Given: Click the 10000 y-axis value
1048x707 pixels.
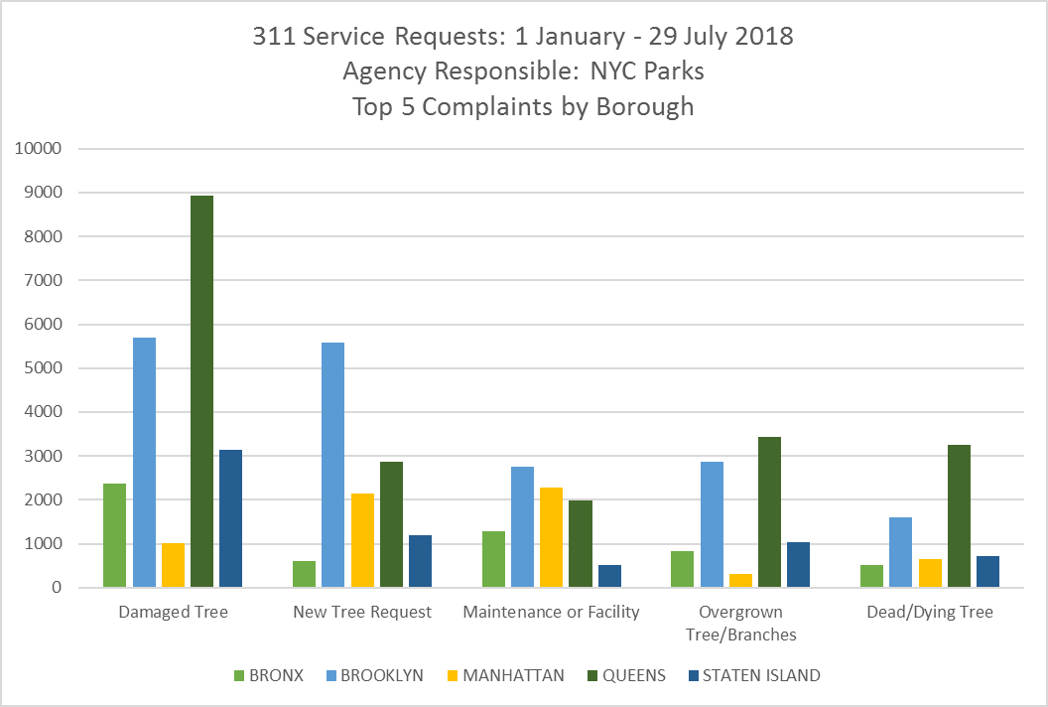Looking at the screenshot, I should [38, 149].
